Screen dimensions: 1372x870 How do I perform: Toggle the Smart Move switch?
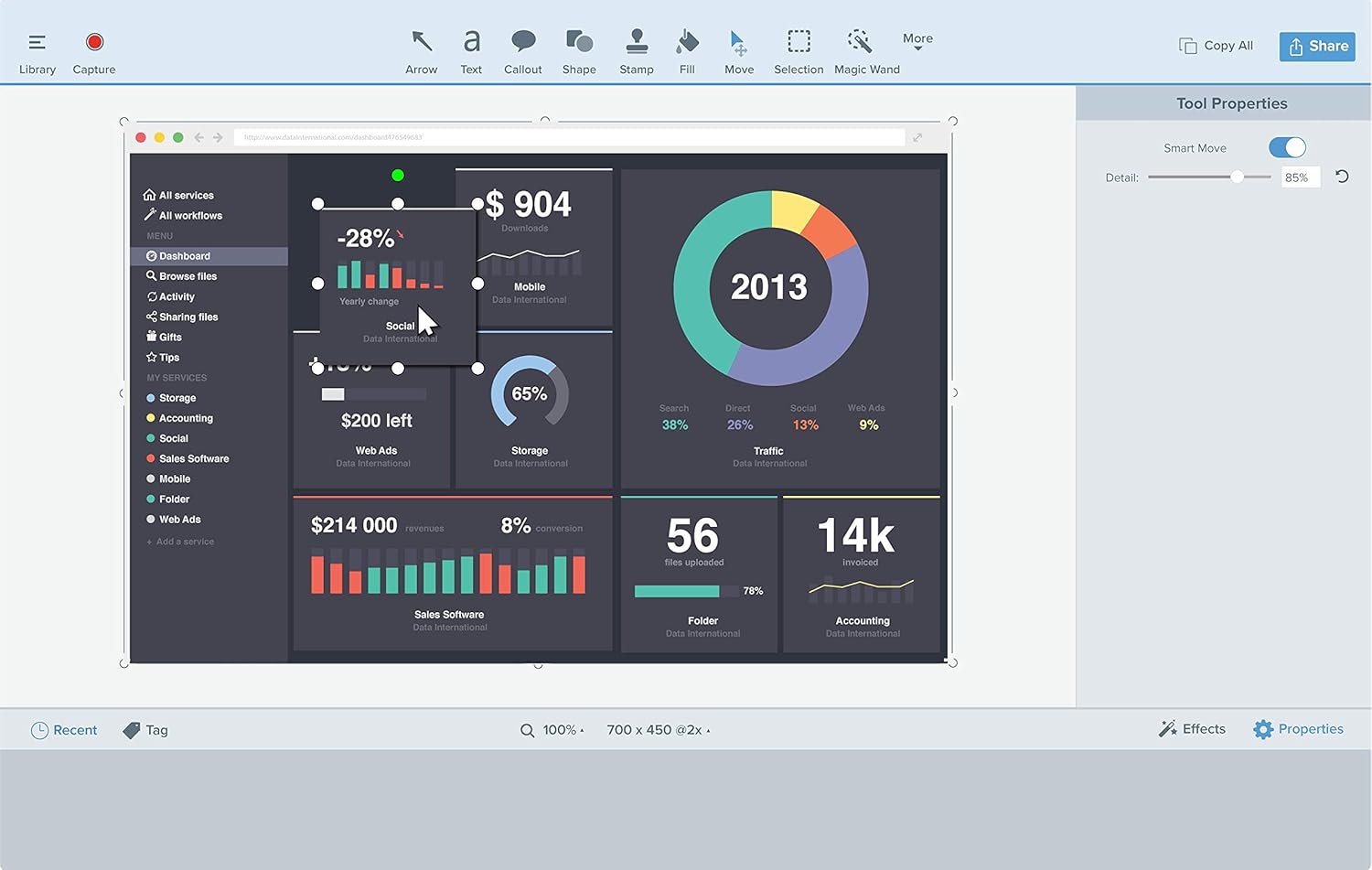pyautogui.click(x=1287, y=147)
